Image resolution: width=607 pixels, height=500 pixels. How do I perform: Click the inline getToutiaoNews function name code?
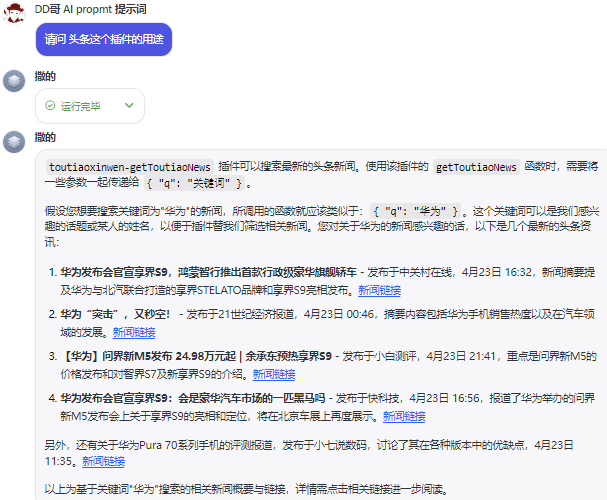click(x=476, y=167)
